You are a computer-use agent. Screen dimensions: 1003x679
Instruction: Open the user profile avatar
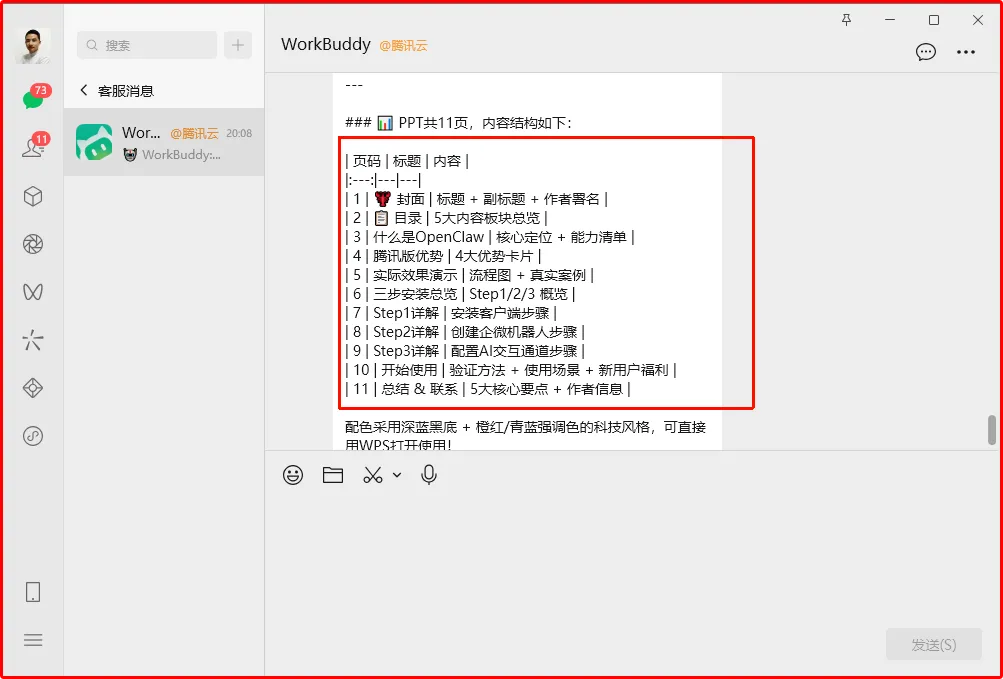(x=33, y=46)
